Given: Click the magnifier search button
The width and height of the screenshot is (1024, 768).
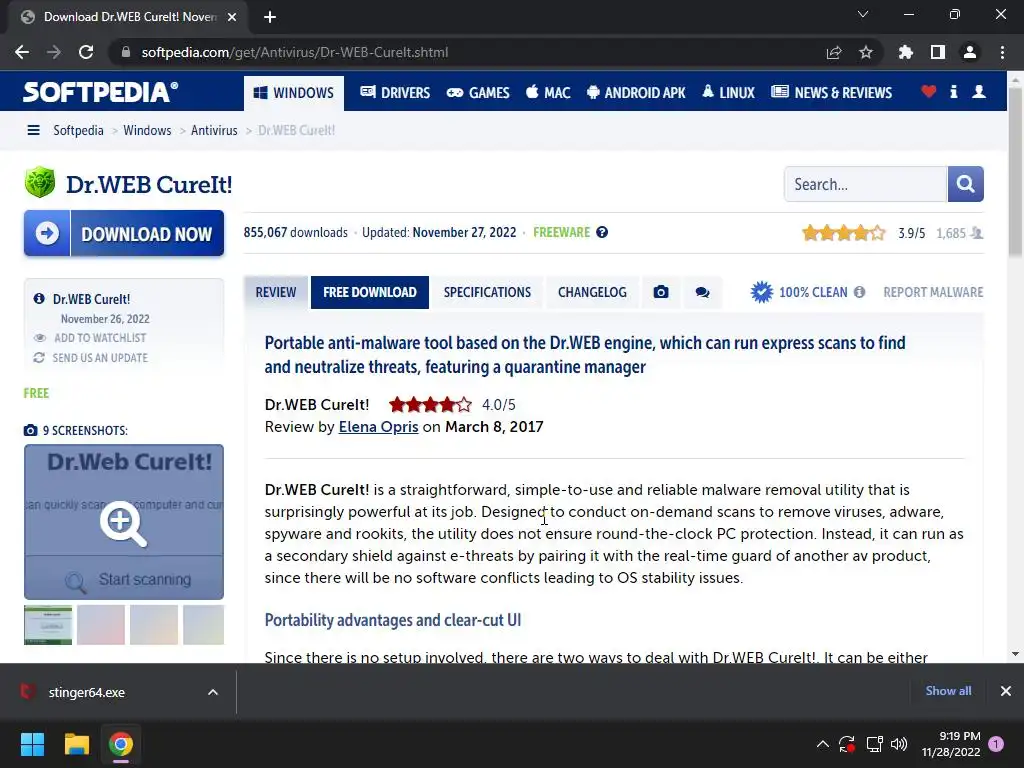Looking at the screenshot, I should 965,184.
